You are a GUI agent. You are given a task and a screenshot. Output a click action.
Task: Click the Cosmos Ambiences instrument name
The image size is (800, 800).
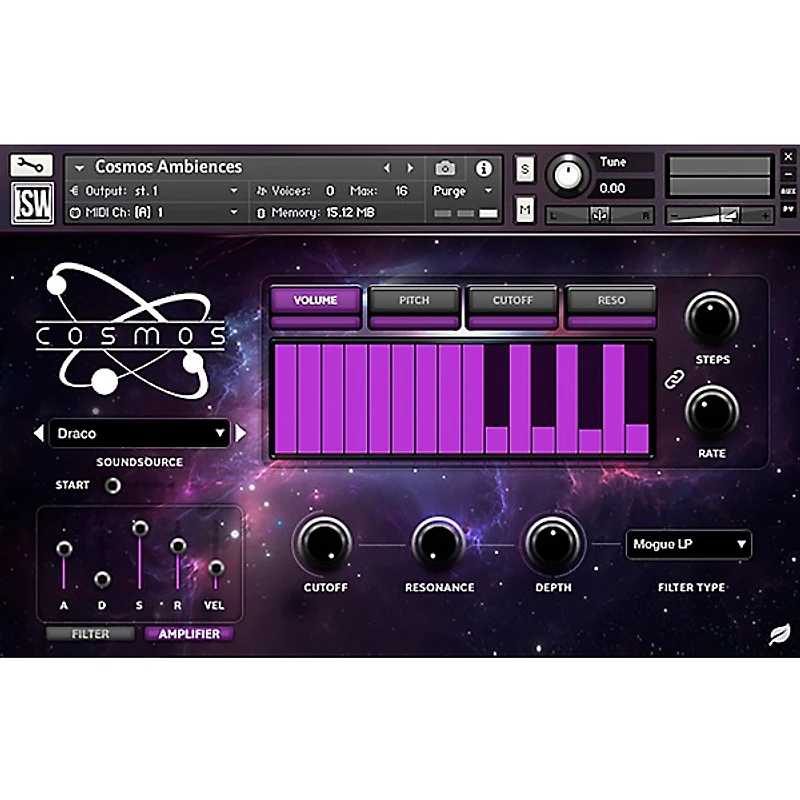tap(168, 167)
